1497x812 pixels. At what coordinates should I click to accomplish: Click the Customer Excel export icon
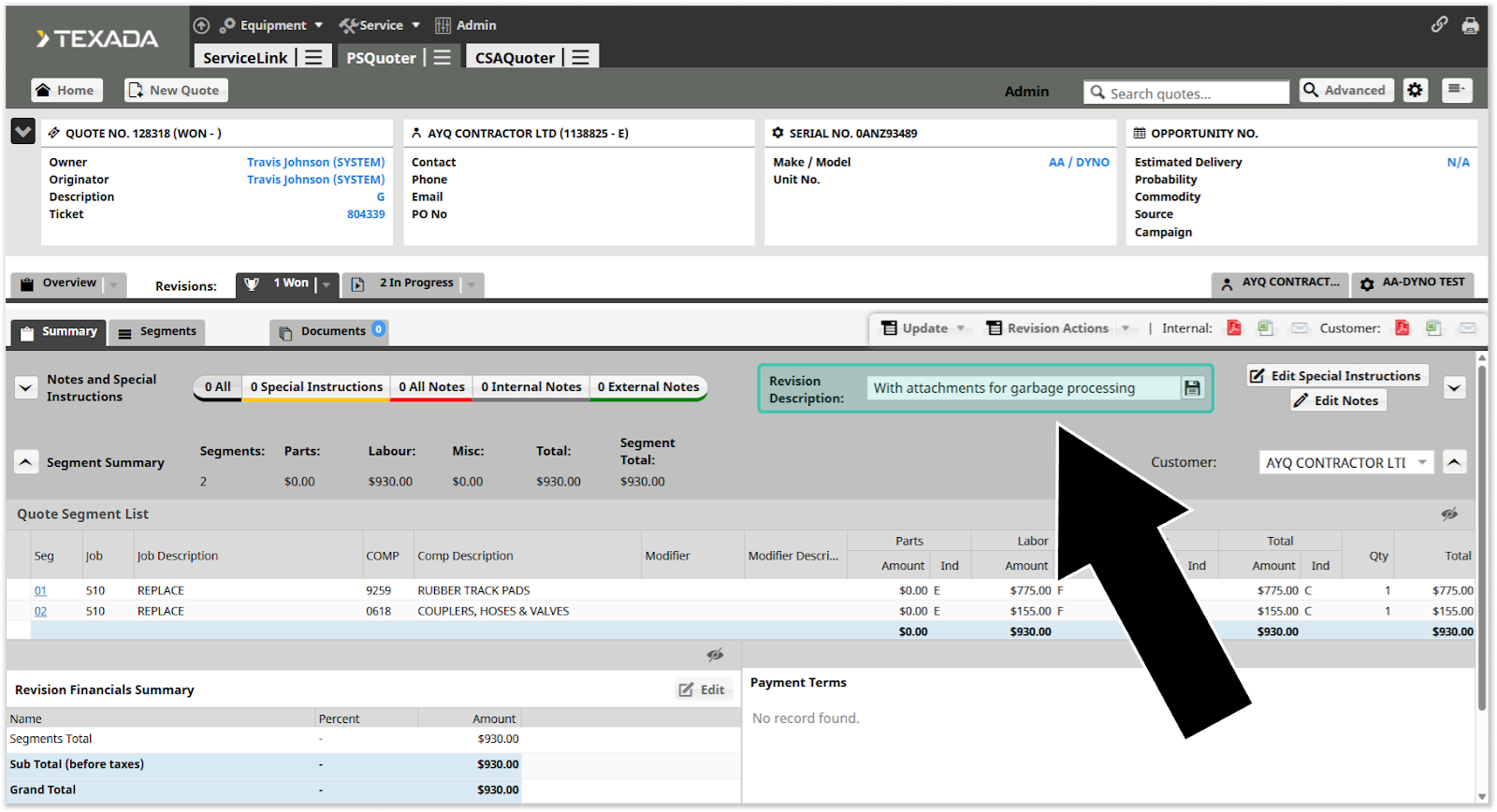tap(1433, 328)
